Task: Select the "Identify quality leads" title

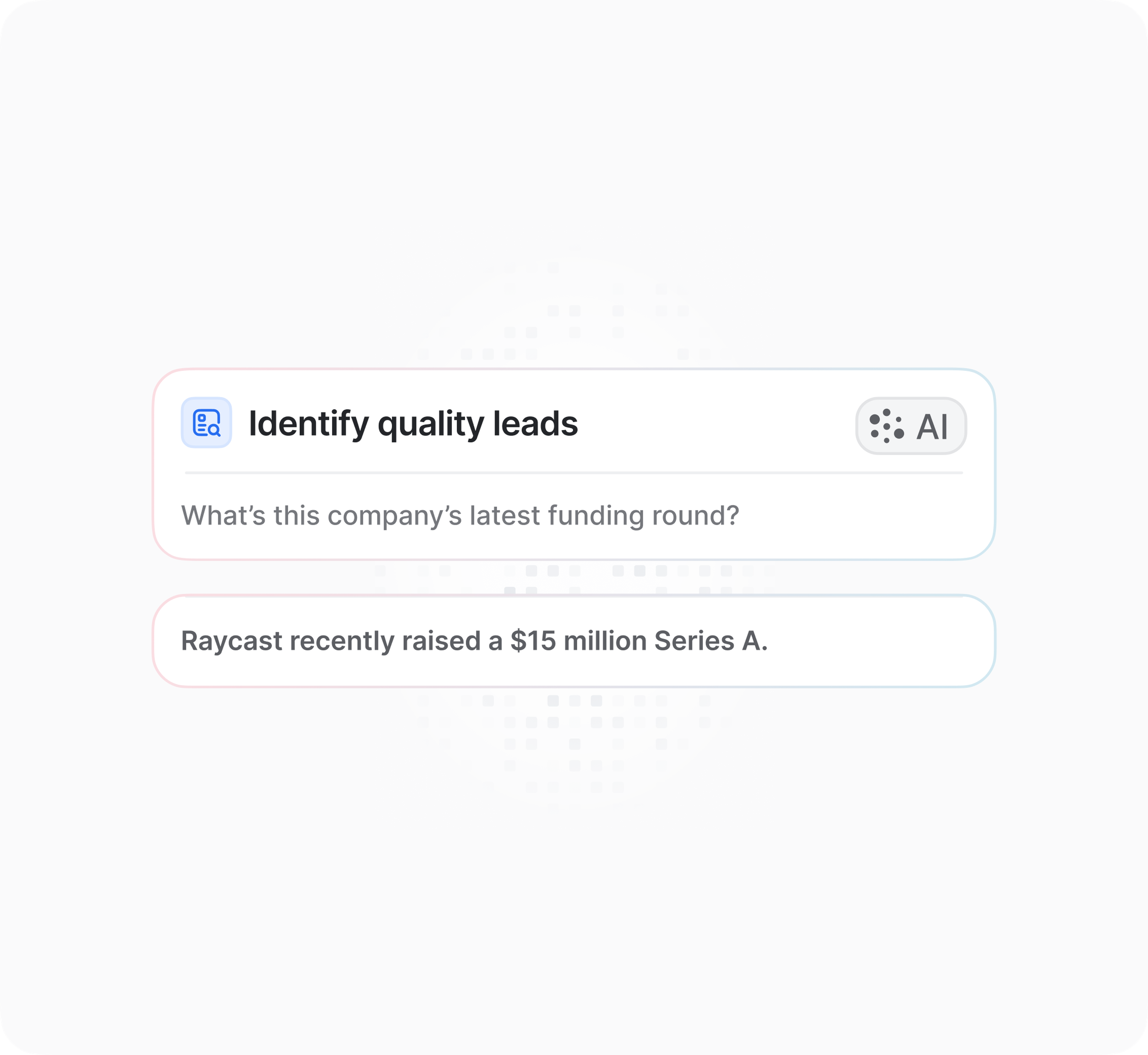Action: coord(413,424)
